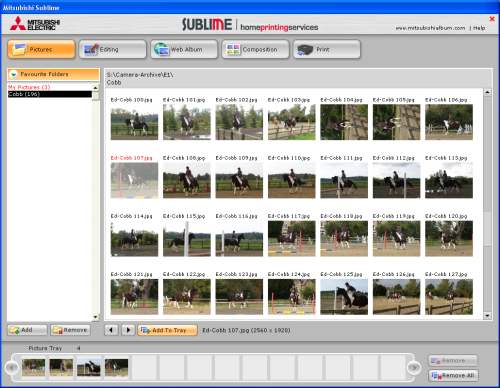The image size is (500, 388).
Task: Select third picture in Picture Tray
Action: pos(89,367)
